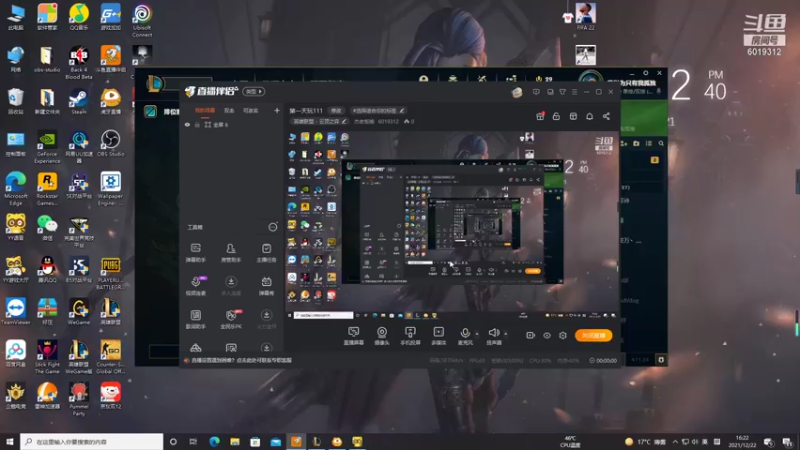This screenshot has height=450, width=800.
Task: Search friends in League client social panel
Action: [x=661, y=143]
